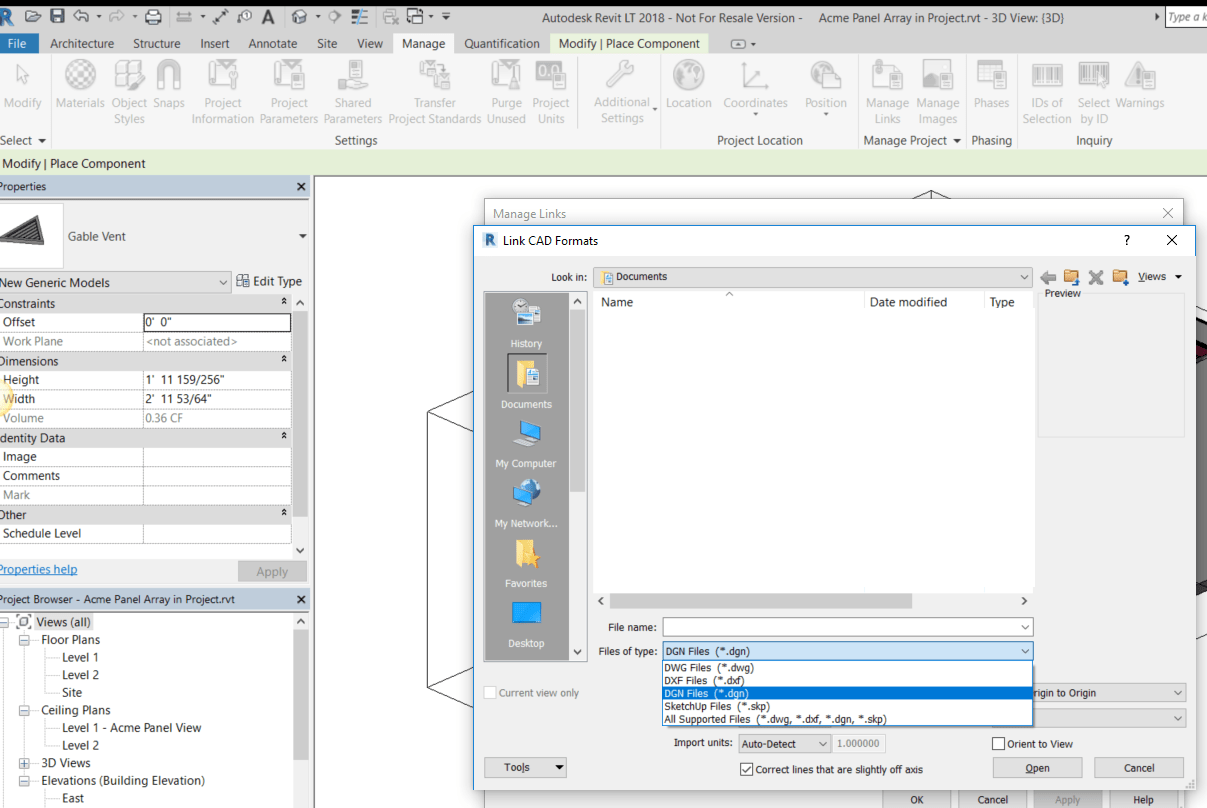Click the Materials icon in ribbon
The image size is (1207, 808).
(x=80, y=85)
